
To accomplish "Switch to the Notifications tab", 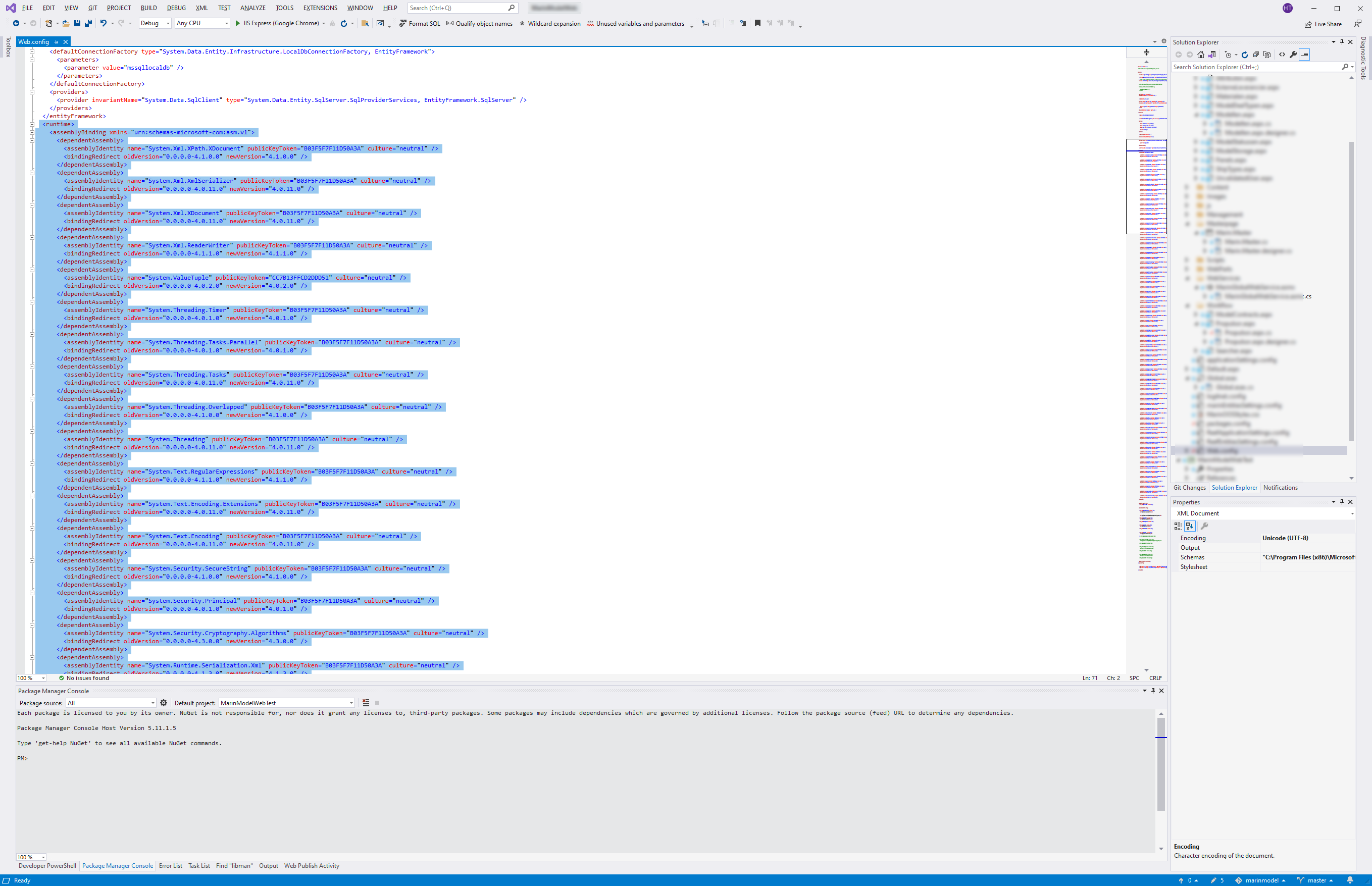I will pos(1280,488).
